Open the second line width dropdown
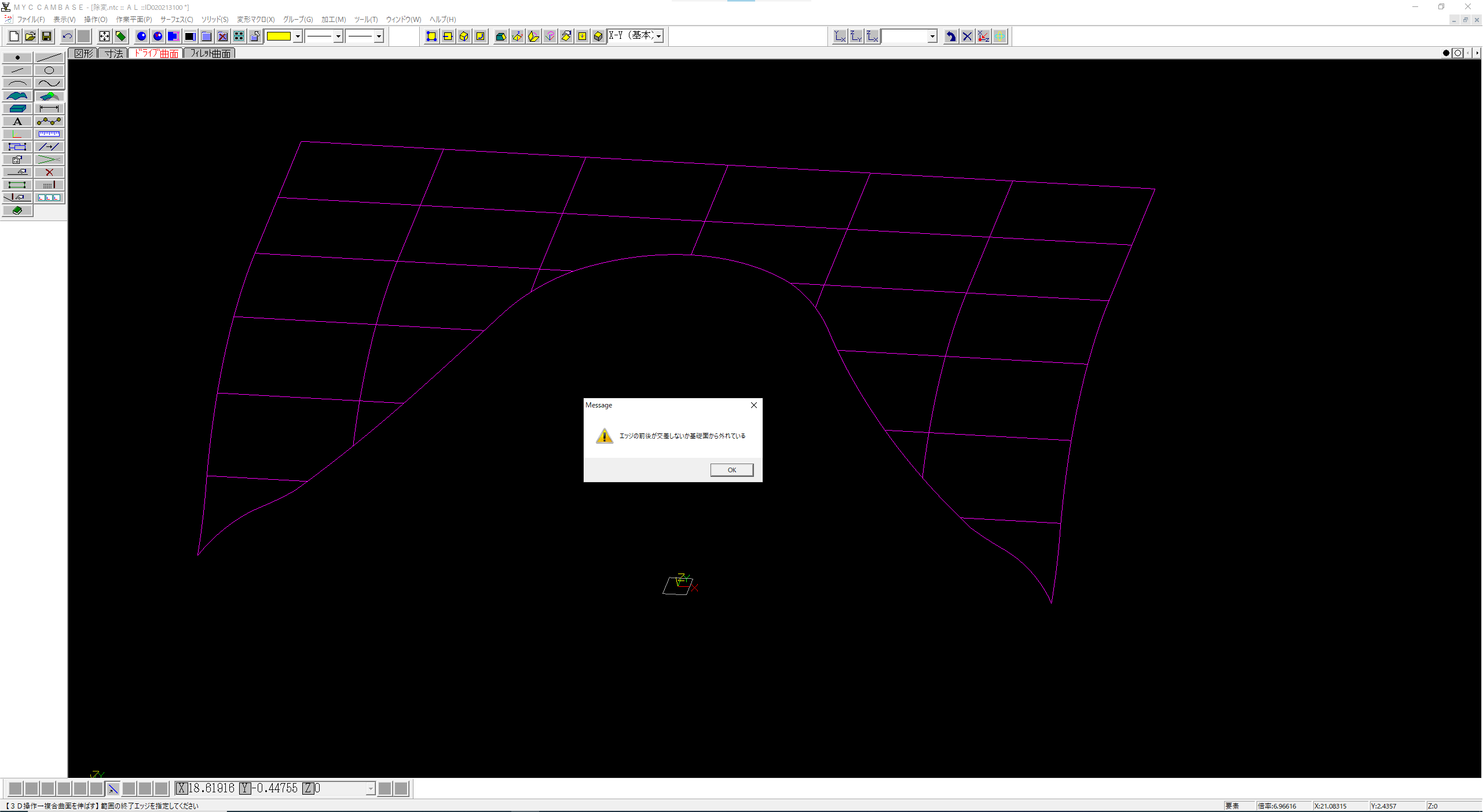Viewport: 1483px width, 812px height. click(x=379, y=36)
